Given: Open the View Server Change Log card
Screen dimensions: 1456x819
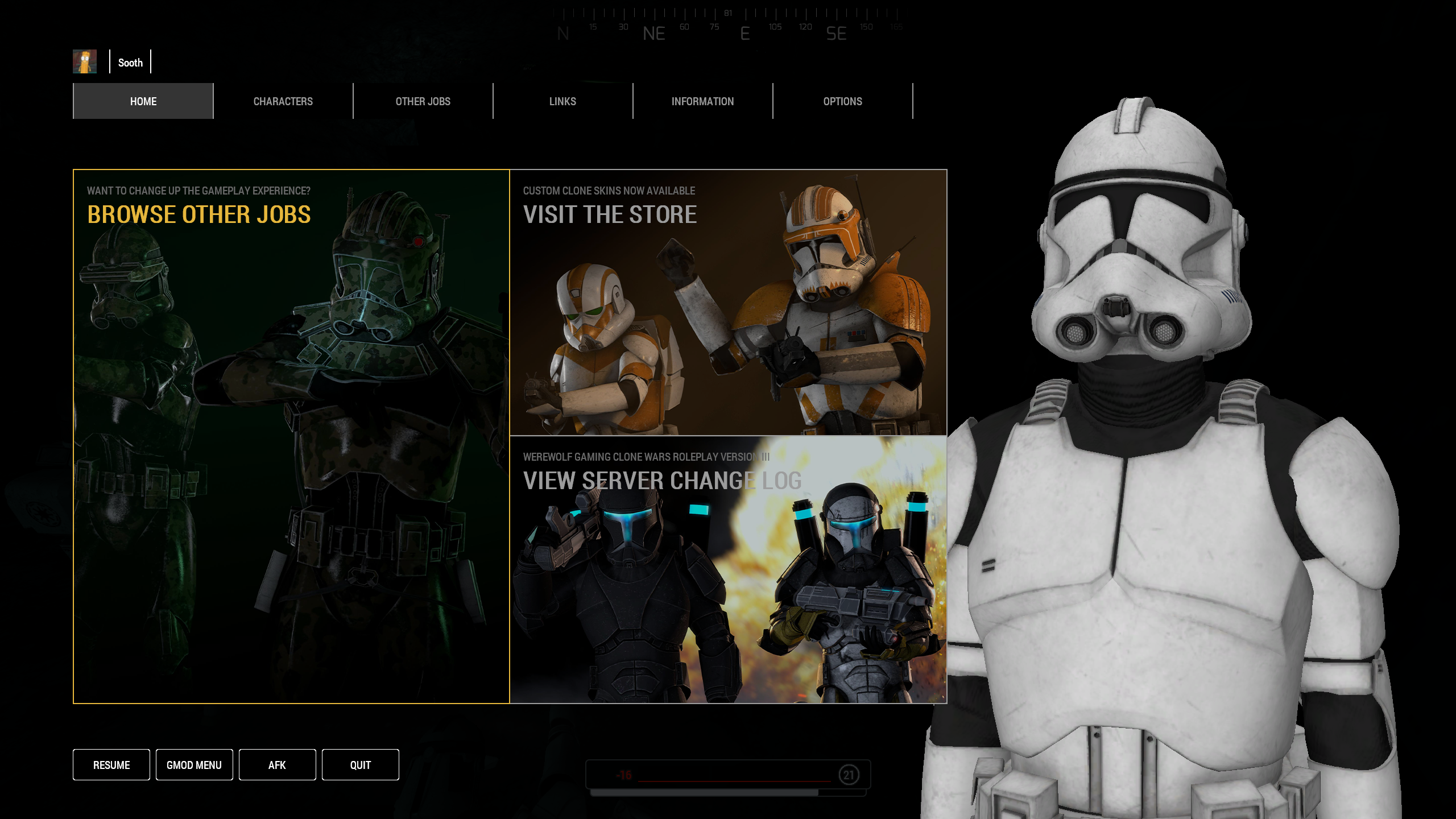Looking at the screenshot, I should tap(729, 570).
